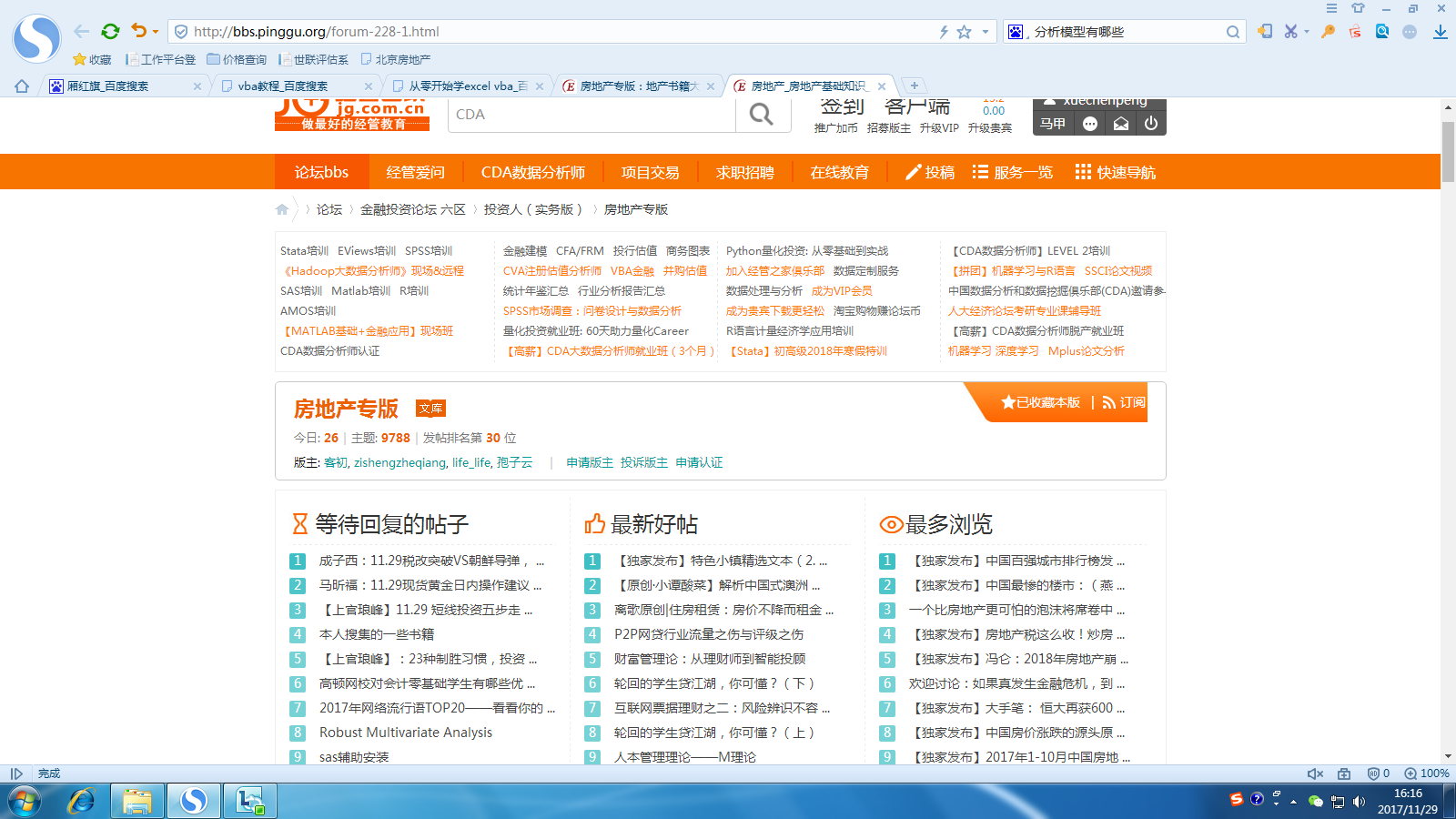Click the site security shield in address bar
Image resolution: width=1456 pixels, height=819 pixels.
coord(181,32)
